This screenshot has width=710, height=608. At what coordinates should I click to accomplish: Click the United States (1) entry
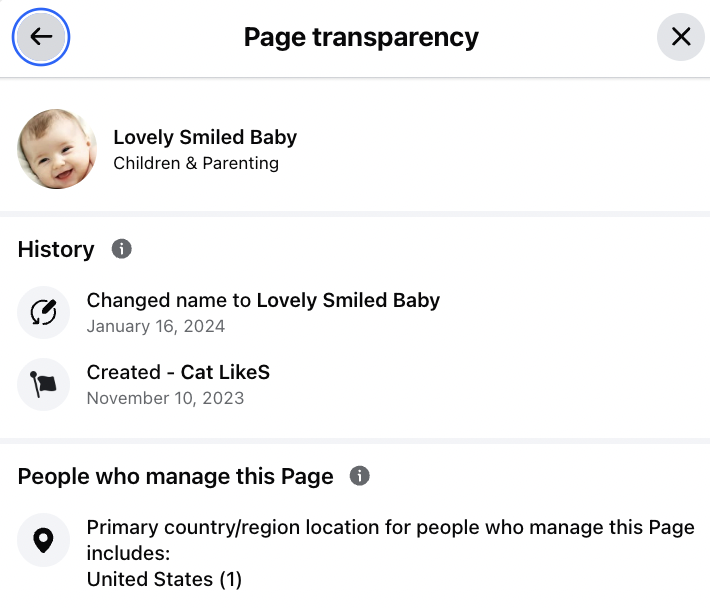pyautogui.click(x=164, y=579)
